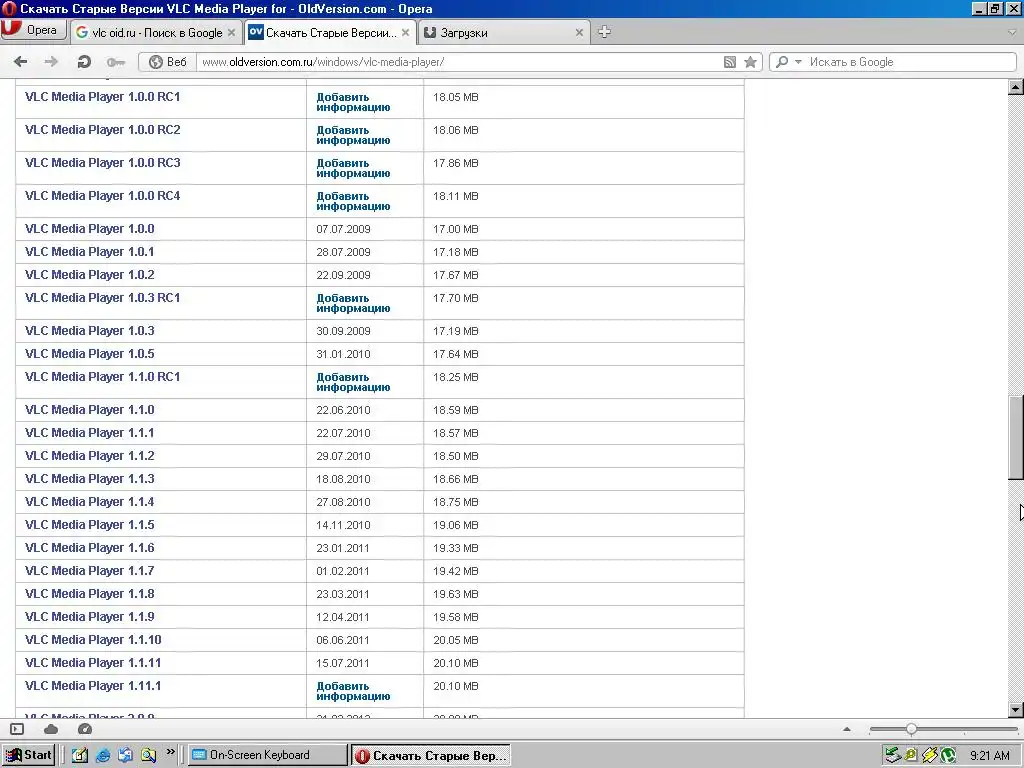Open VLC Media Player 1.0.0 RC3 link
Image resolution: width=1024 pixels, height=768 pixels.
pyautogui.click(x=103, y=162)
